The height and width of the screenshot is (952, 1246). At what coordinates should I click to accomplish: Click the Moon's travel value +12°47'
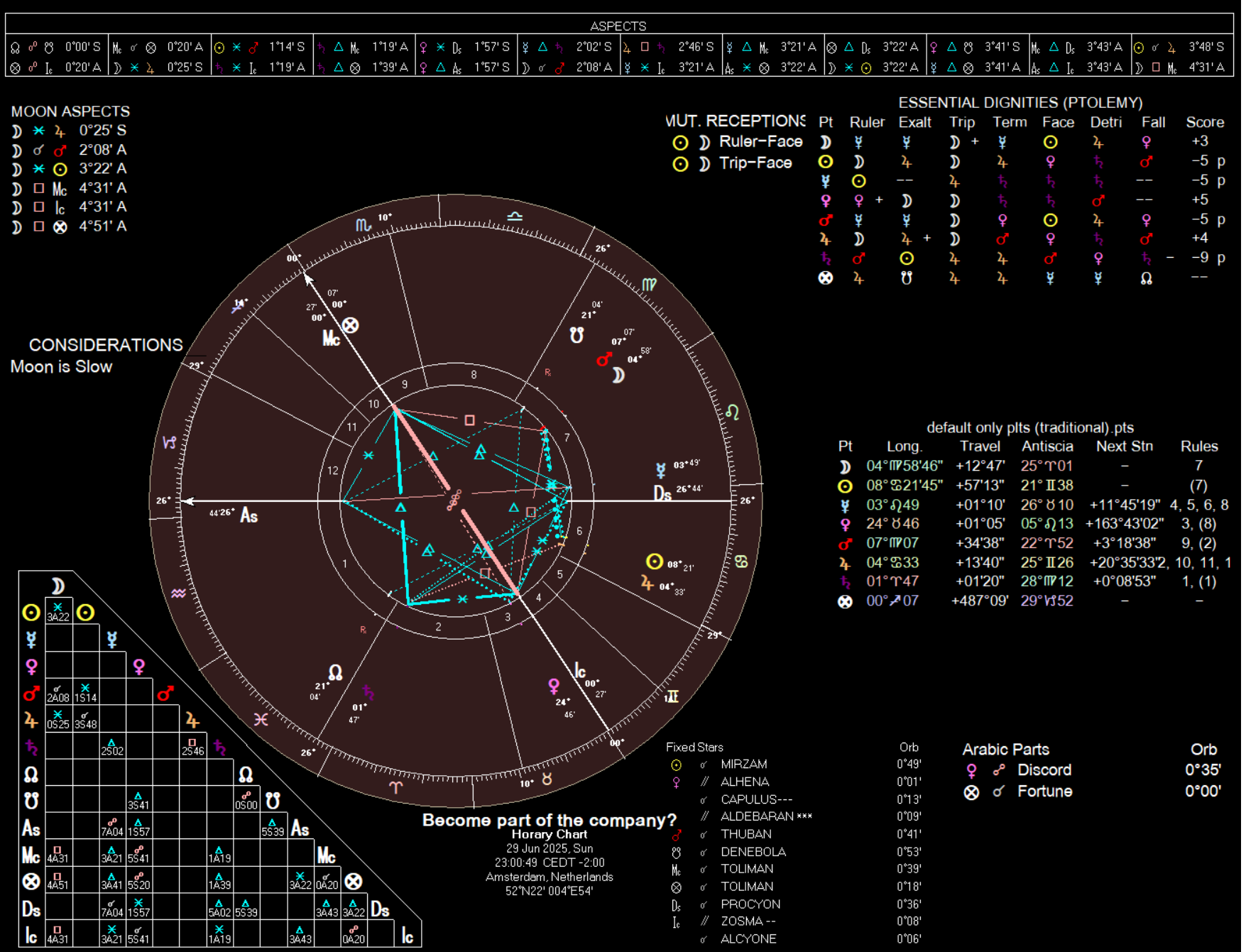(x=980, y=466)
